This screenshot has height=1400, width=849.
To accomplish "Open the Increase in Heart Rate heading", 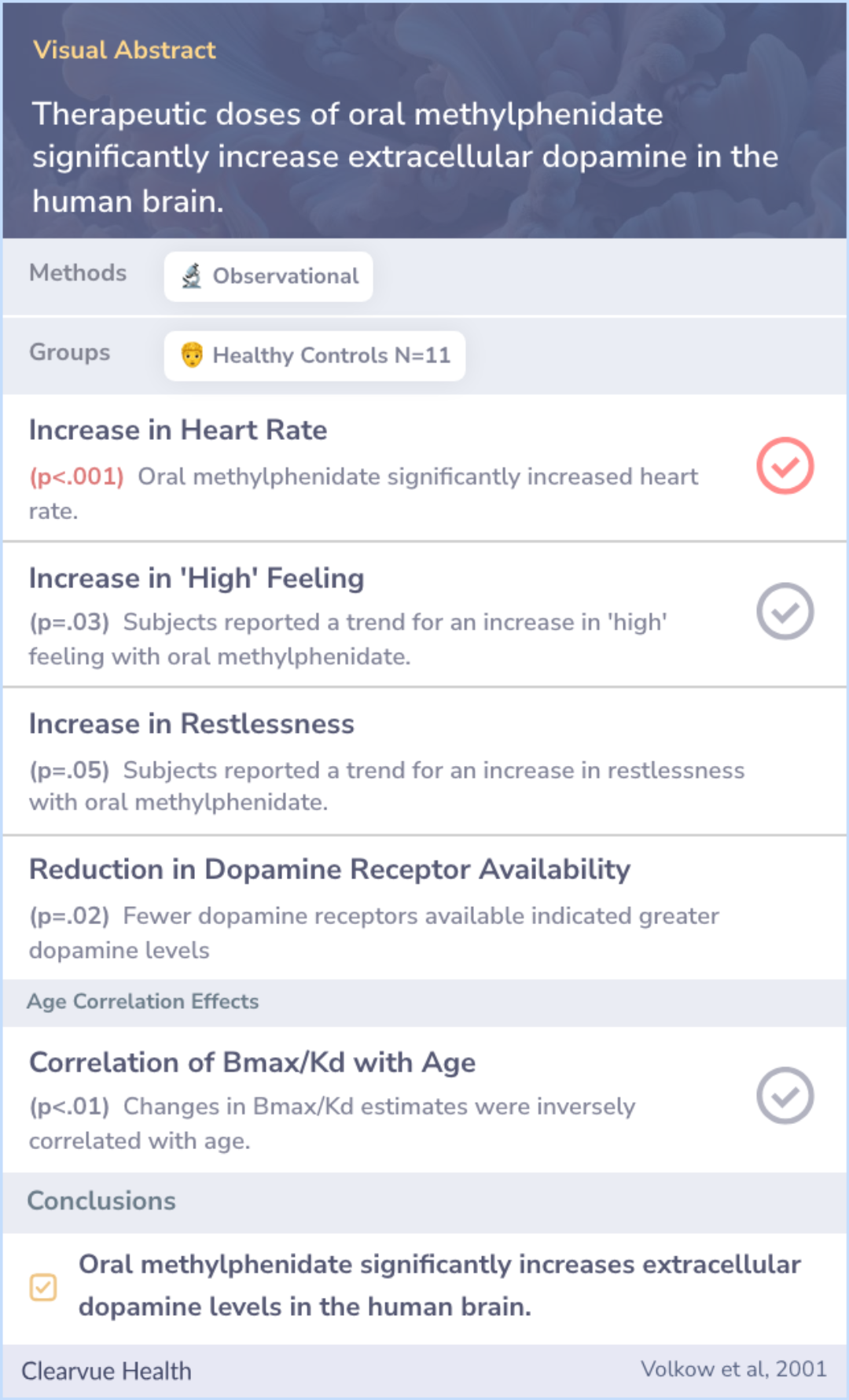I will pyautogui.click(x=178, y=430).
